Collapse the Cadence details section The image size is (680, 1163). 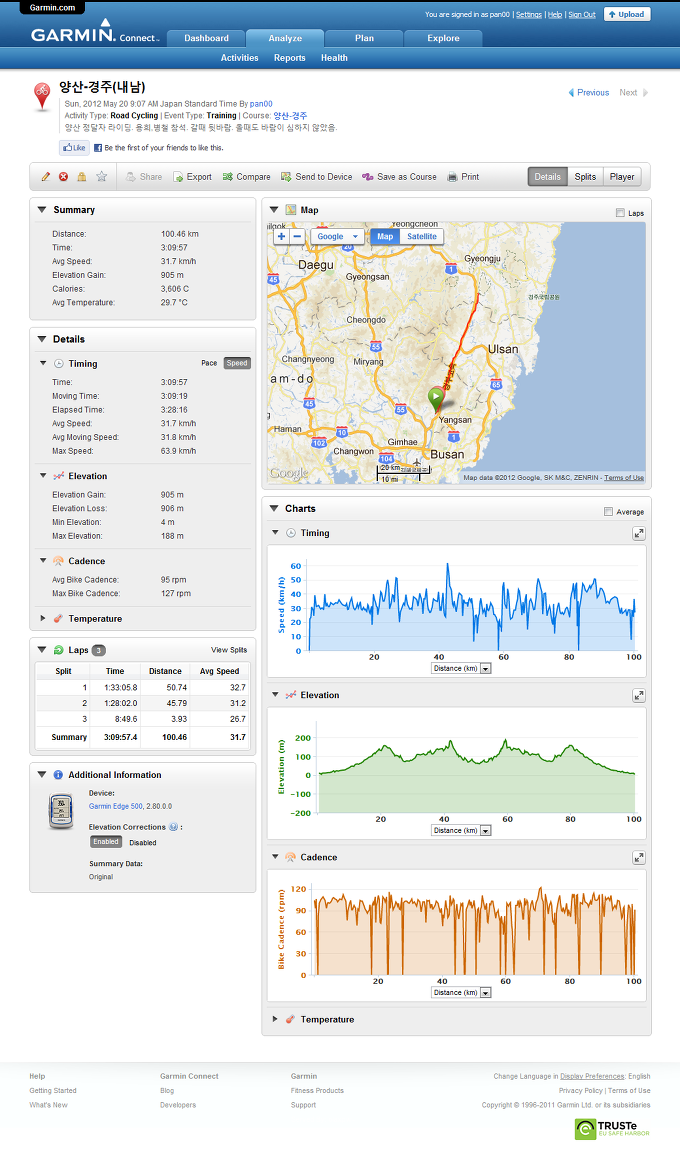coord(43,561)
